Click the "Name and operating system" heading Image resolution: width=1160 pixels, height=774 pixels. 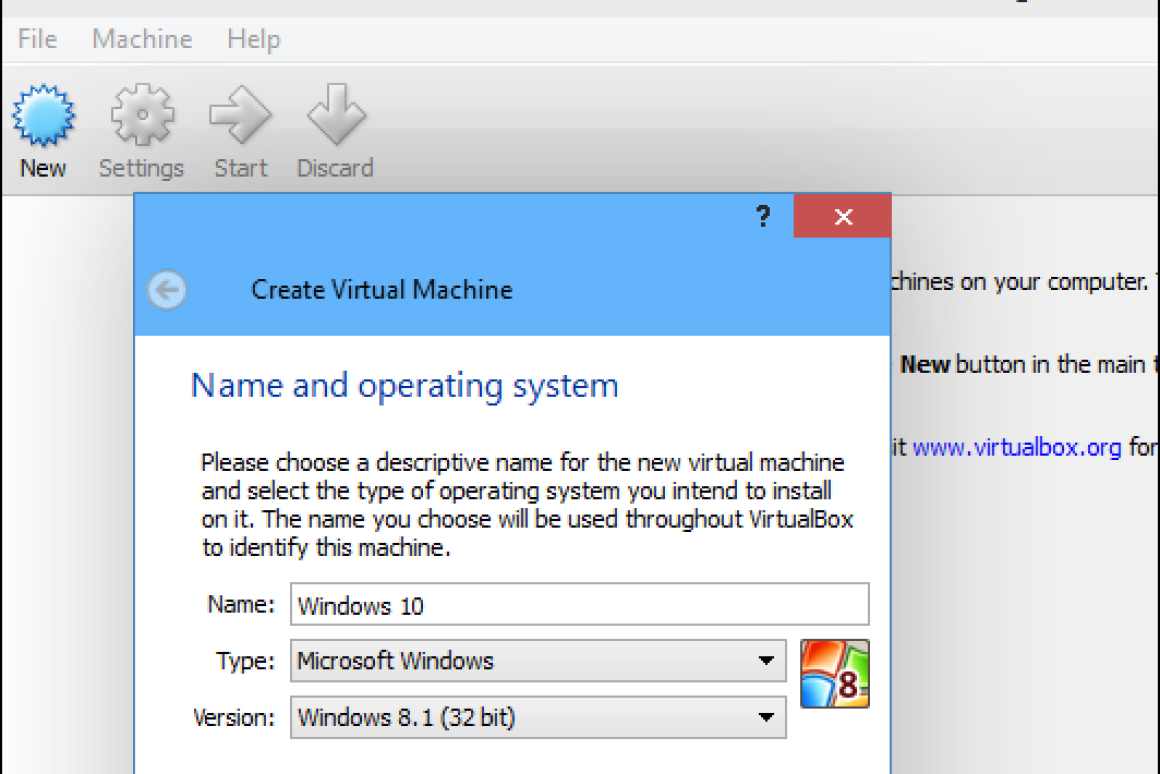[x=404, y=385]
